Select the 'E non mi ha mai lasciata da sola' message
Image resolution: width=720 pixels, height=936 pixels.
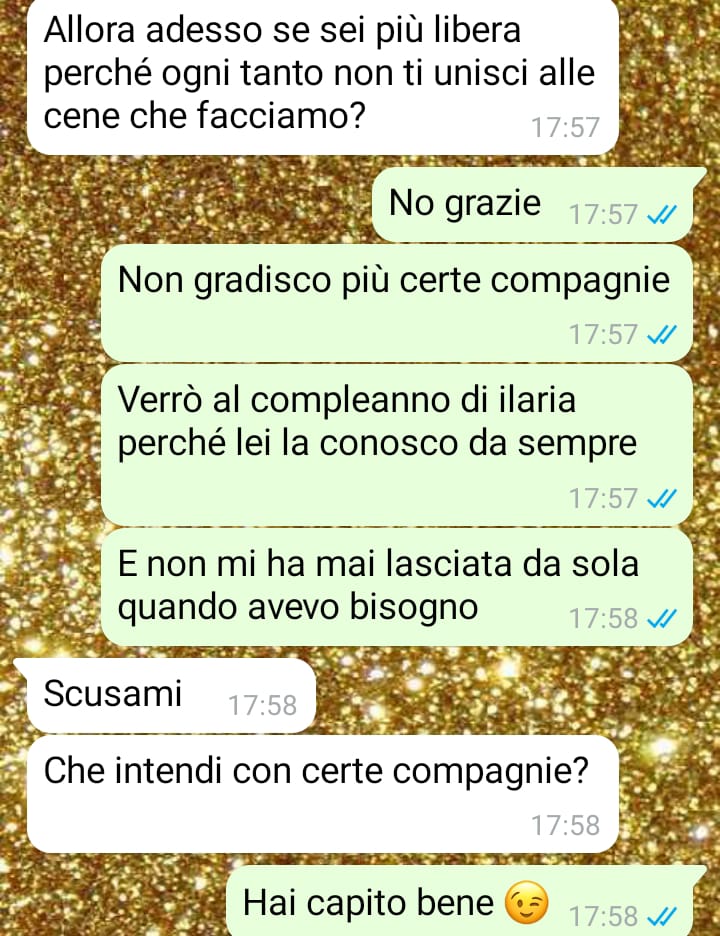[x=397, y=587]
